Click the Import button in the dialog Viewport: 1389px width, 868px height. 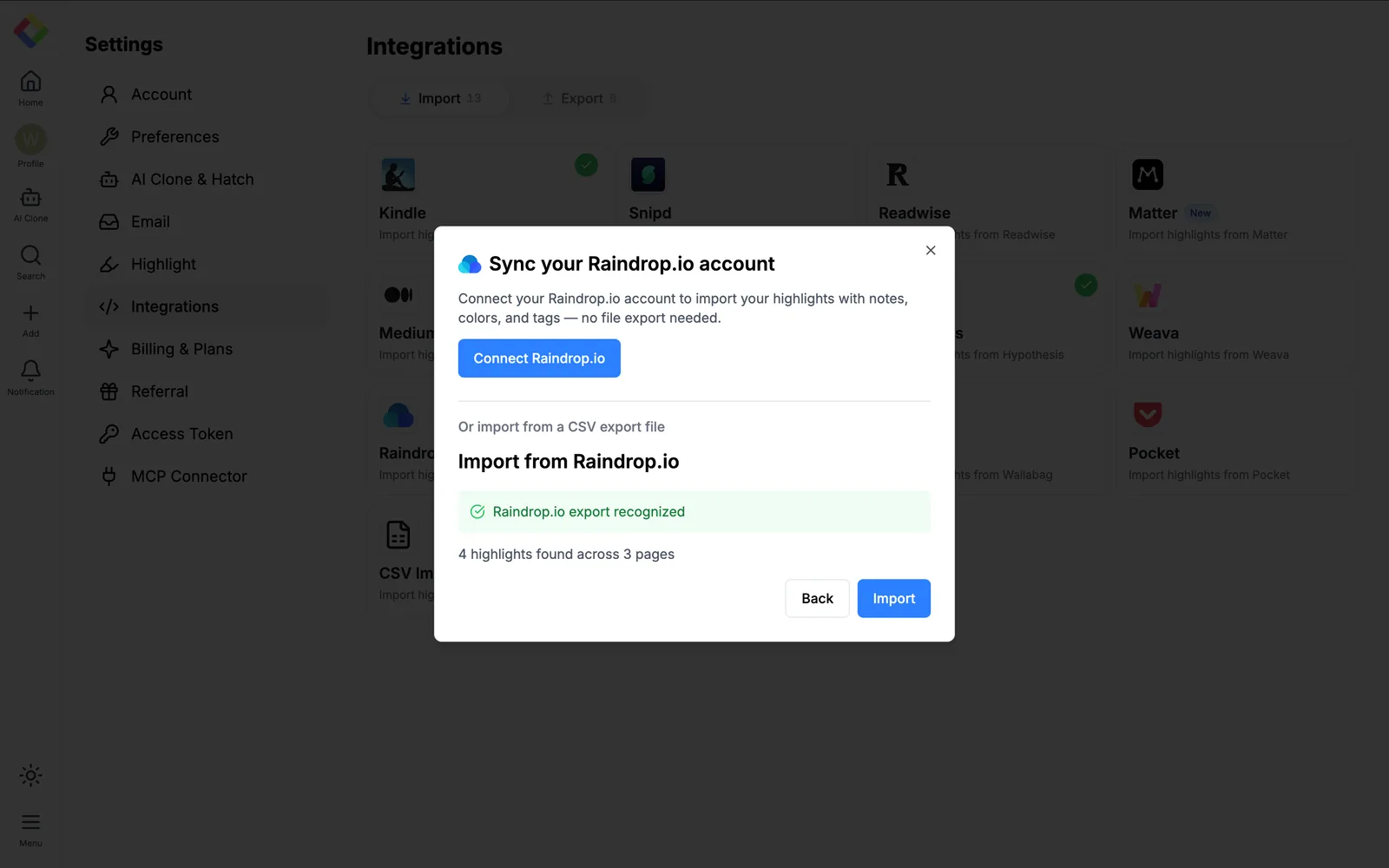[x=894, y=599]
